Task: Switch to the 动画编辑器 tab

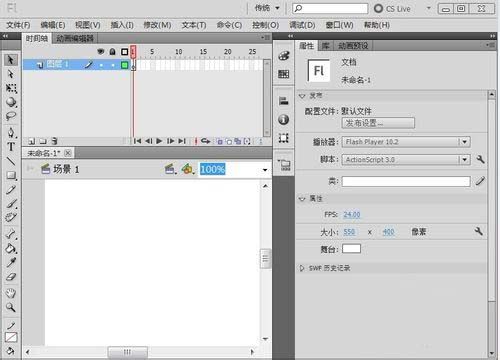Action: point(75,38)
